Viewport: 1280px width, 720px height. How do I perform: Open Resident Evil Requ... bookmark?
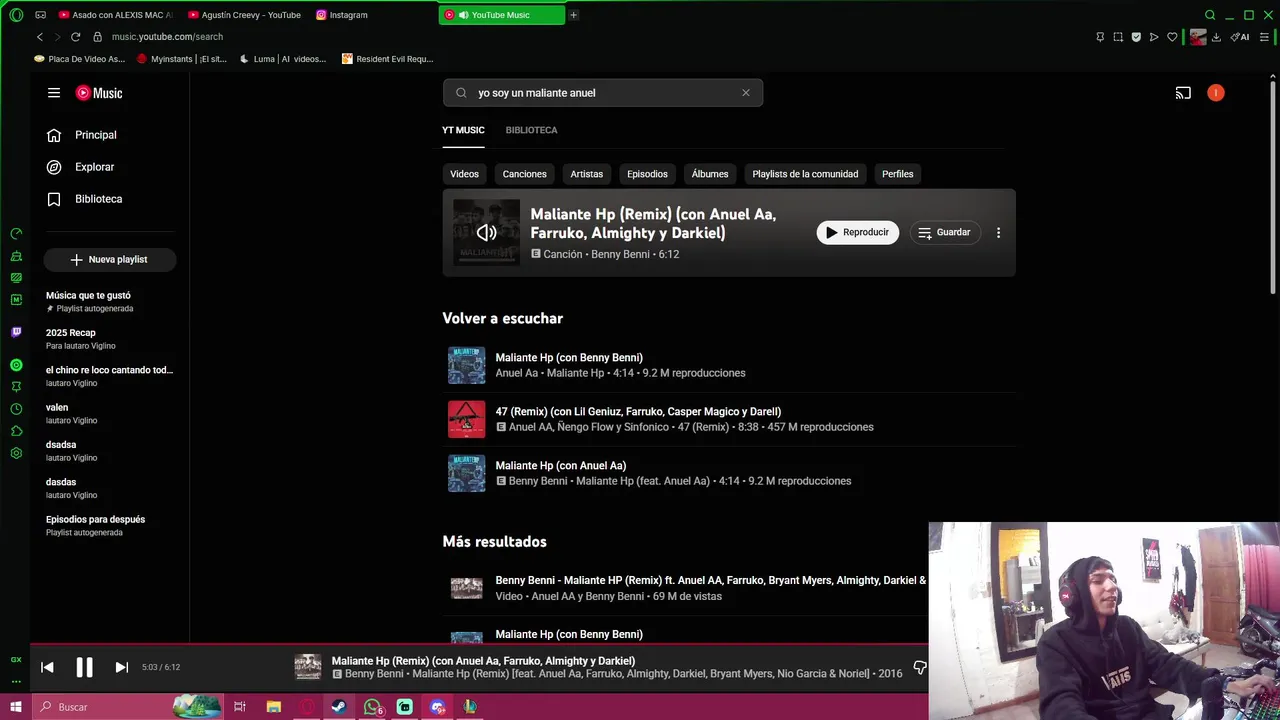coord(388,59)
